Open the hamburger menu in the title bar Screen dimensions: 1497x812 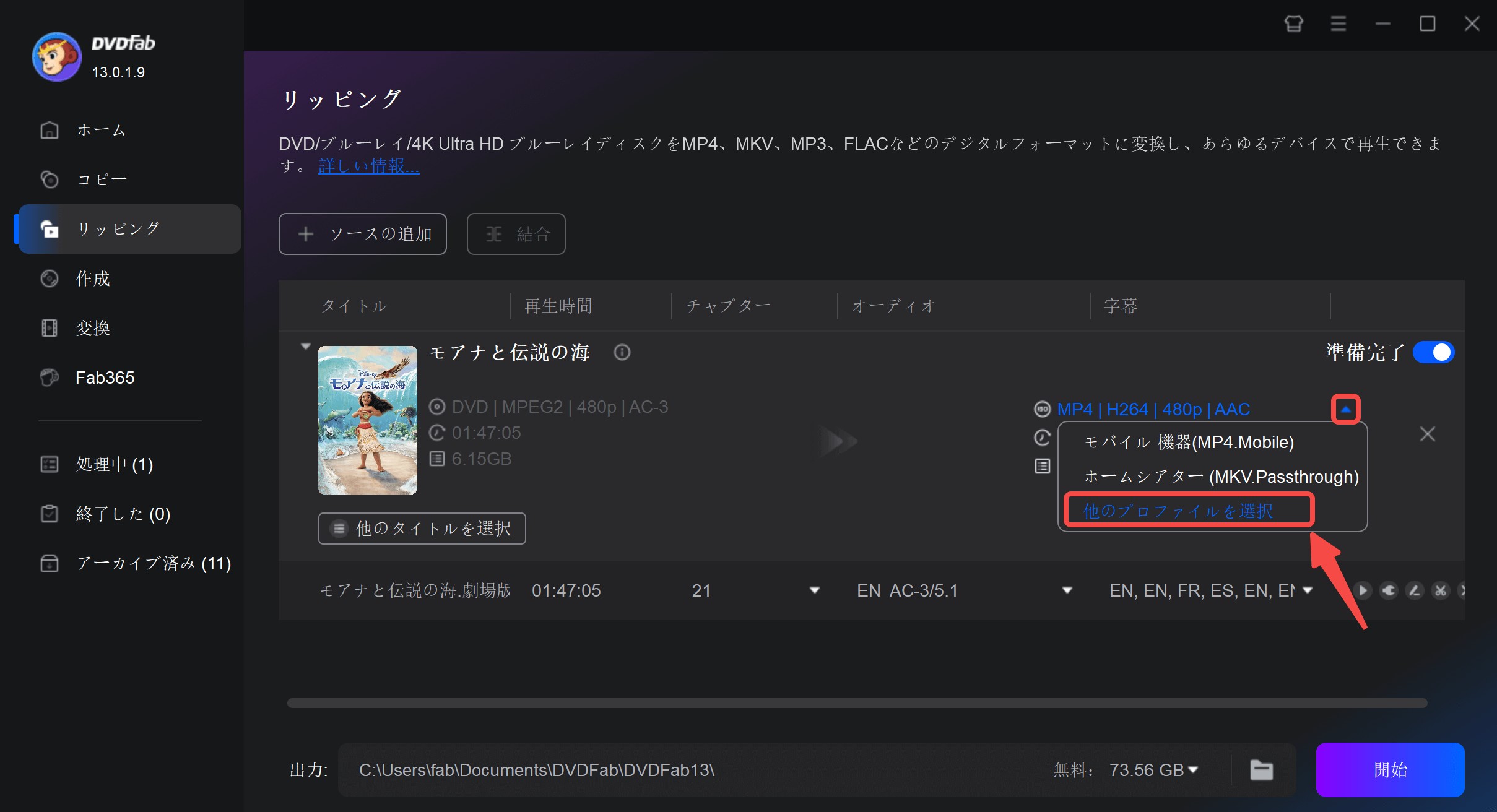[1338, 24]
